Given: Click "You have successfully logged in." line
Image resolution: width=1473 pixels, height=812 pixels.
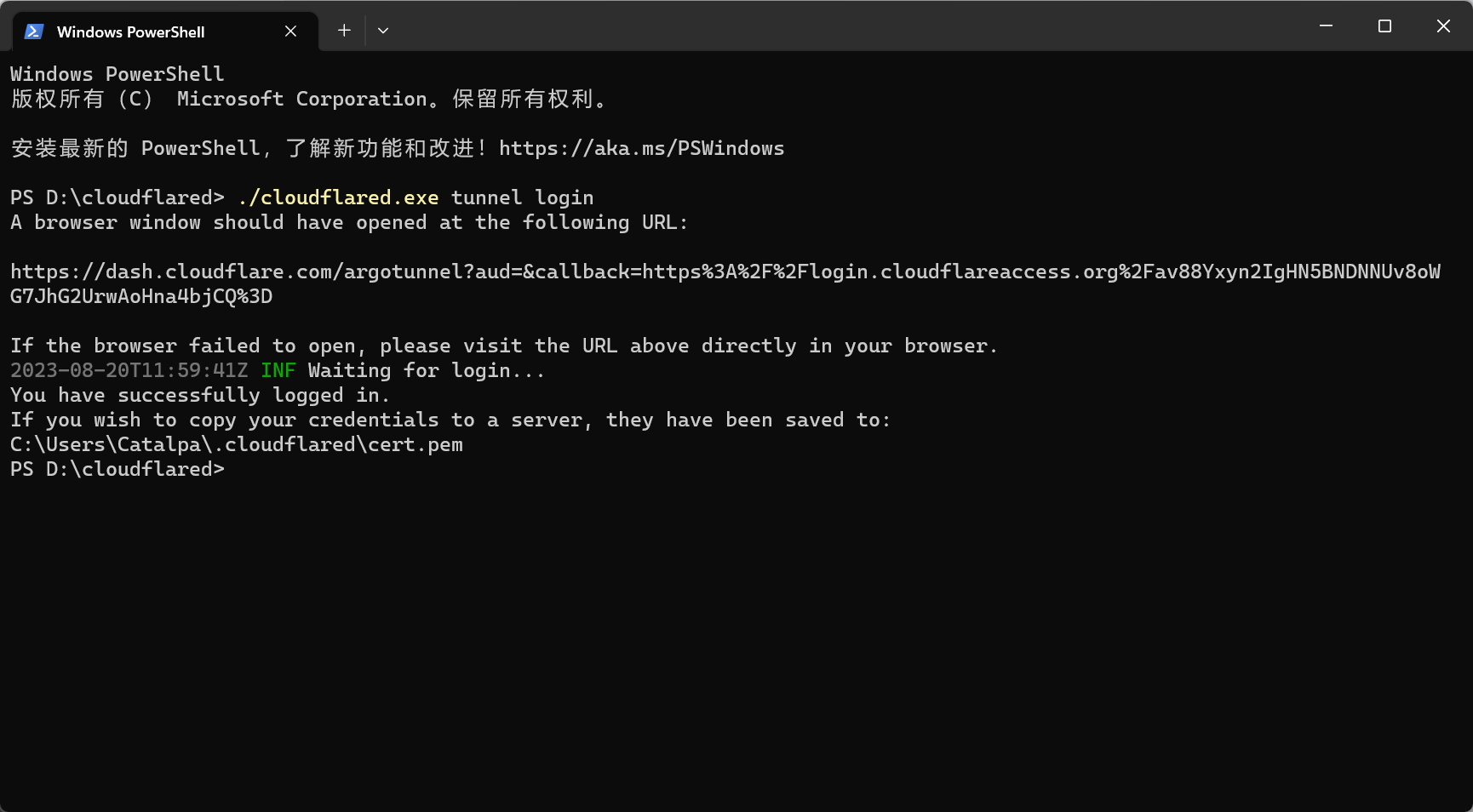Looking at the screenshot, I should (x=200, y=395).
